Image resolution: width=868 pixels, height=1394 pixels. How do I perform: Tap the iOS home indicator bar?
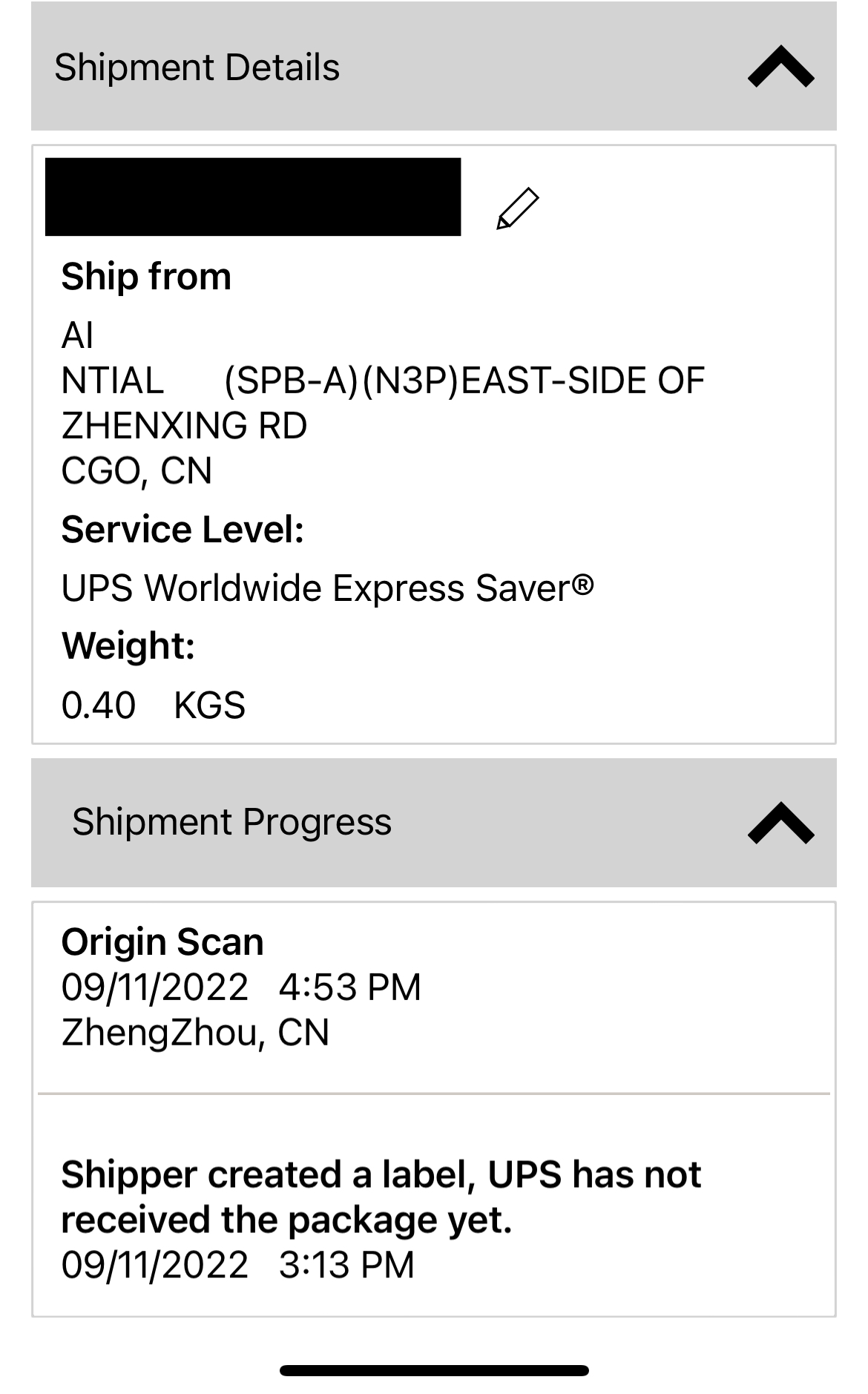coord(434,1370)
